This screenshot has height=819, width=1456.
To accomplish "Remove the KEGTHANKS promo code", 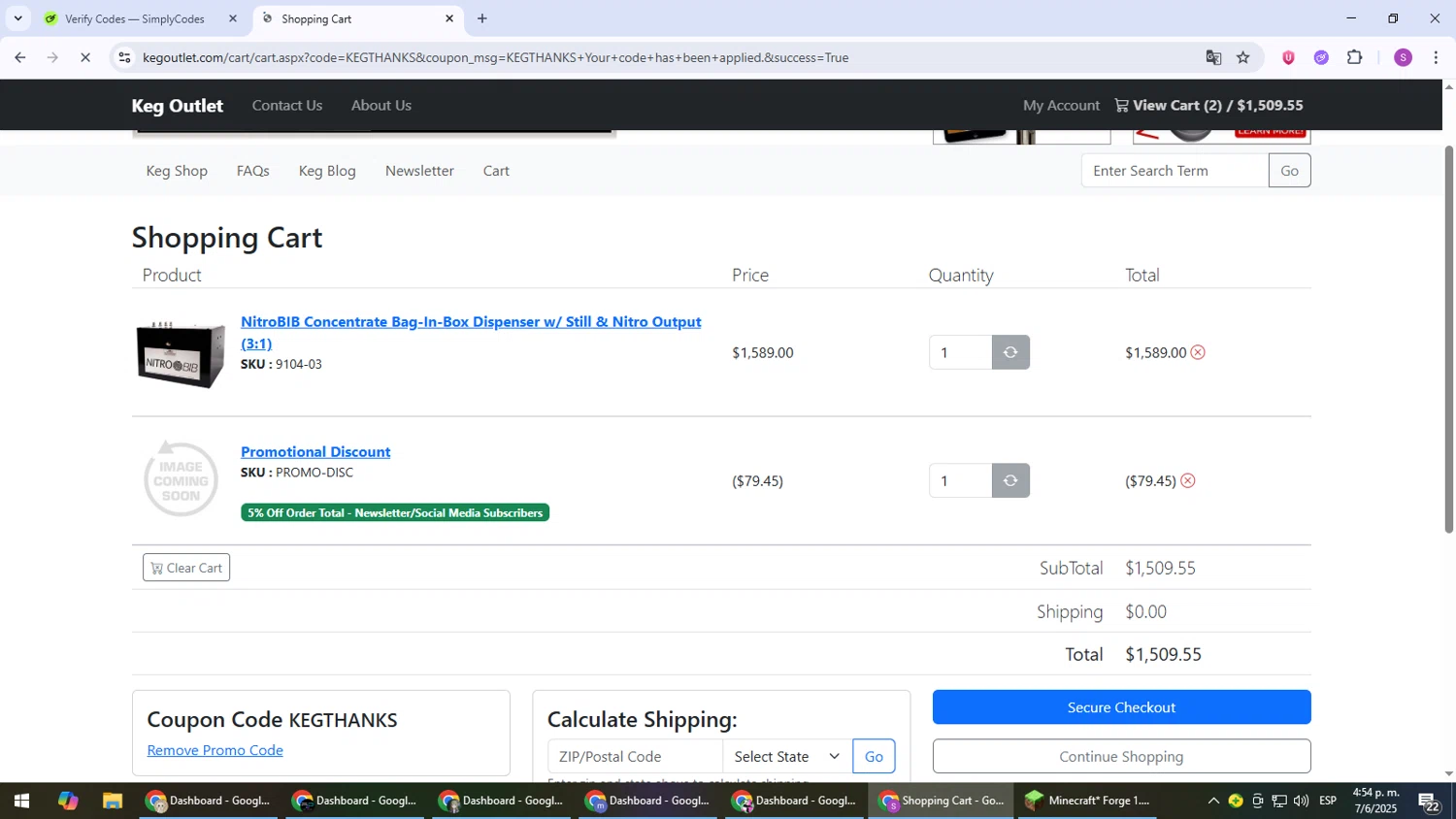I will tap(215, 750).
